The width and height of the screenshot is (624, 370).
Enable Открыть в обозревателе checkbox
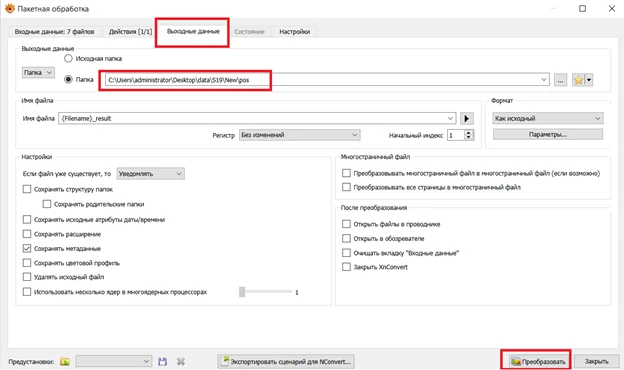(346, 238)
